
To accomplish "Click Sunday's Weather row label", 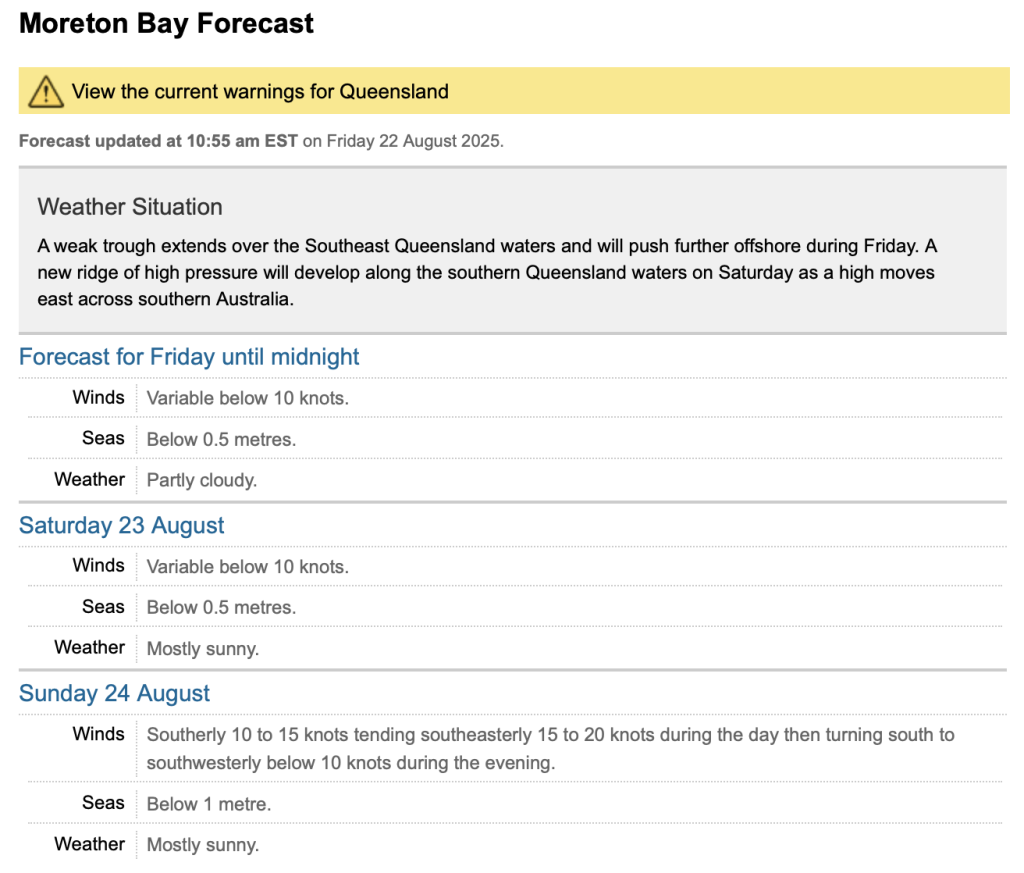I will 89,844.
